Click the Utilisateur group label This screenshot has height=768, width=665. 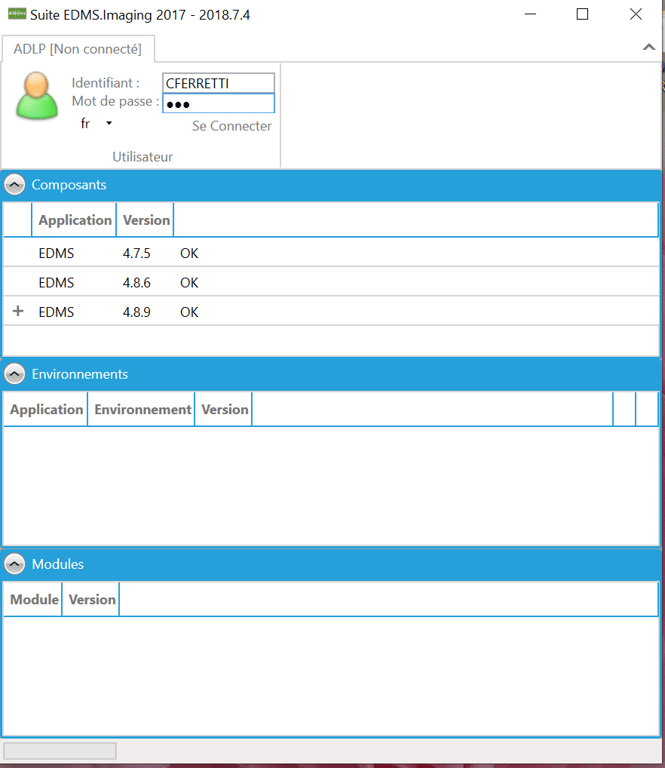142,157
